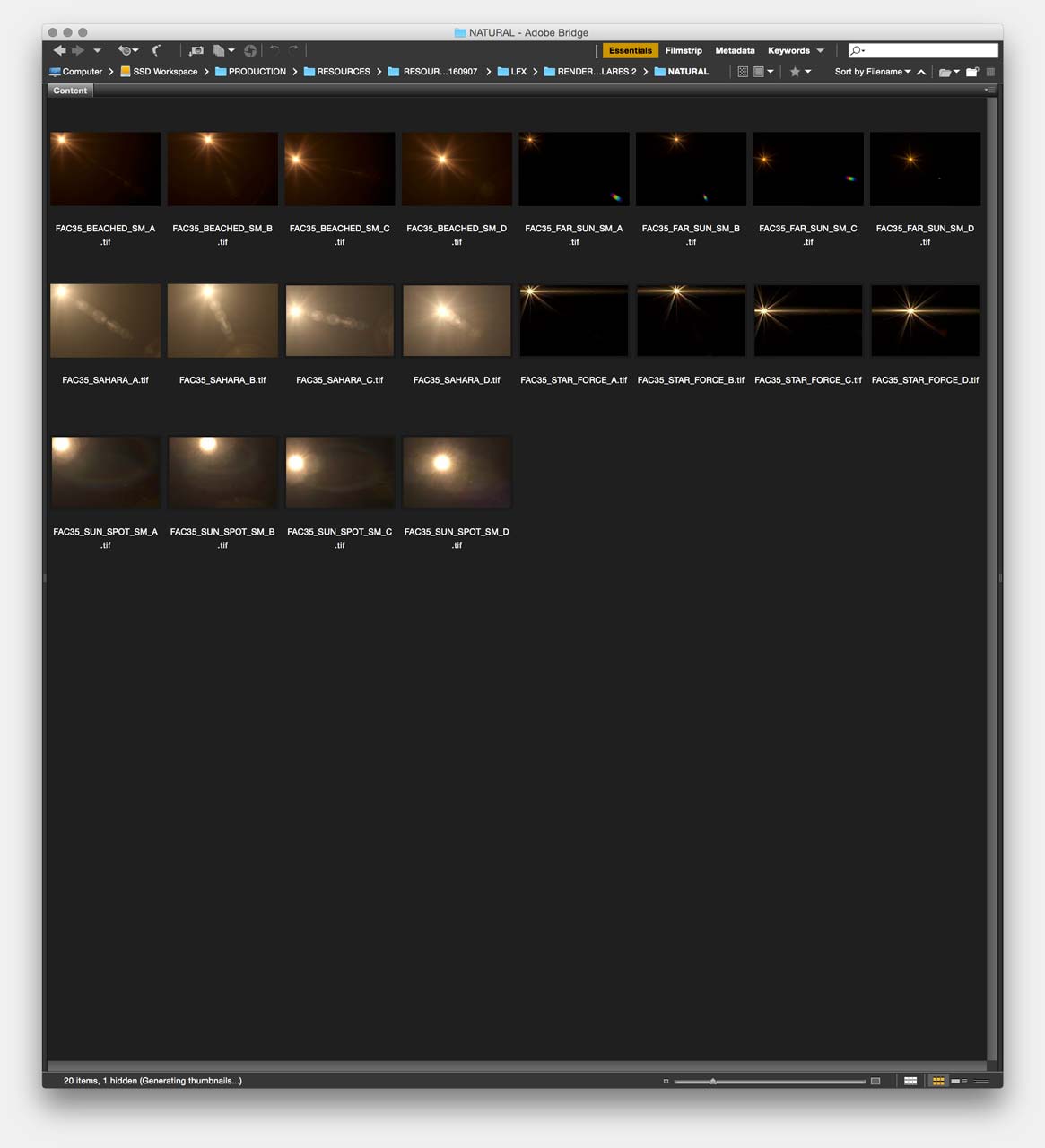Open the Content panel flyout menu
Screen dimensions: 1045x1148
tap(988, 90)
